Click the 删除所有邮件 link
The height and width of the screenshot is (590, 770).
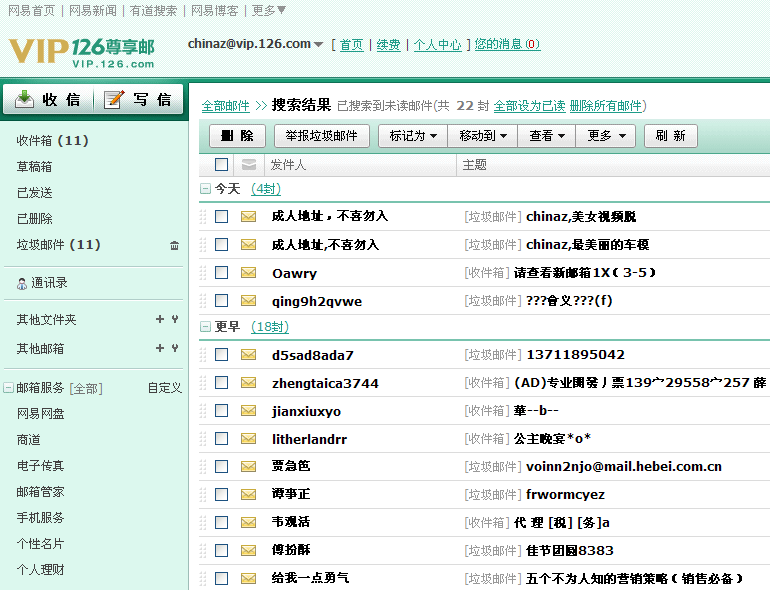tap(606, 106)
